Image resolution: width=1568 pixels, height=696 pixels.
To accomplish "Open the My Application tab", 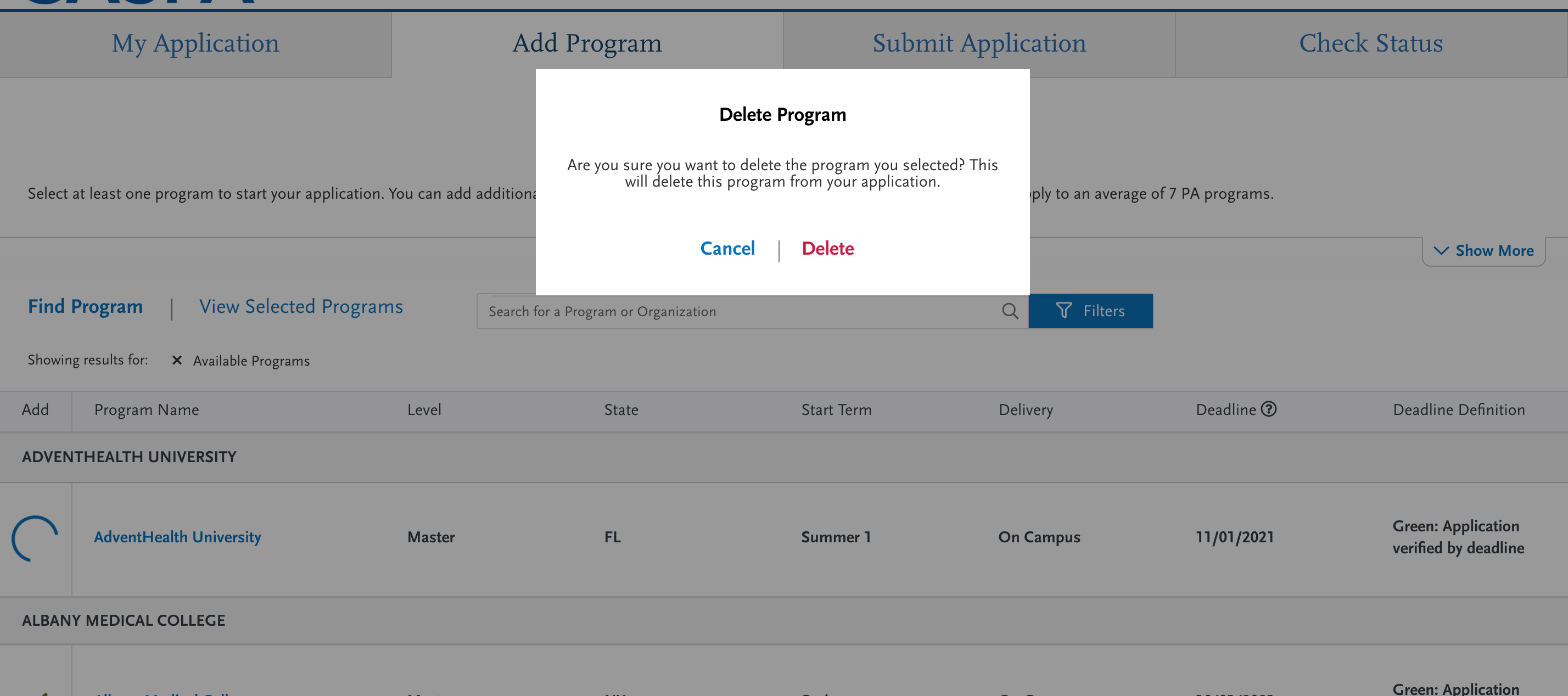I will tap(195, 43).
